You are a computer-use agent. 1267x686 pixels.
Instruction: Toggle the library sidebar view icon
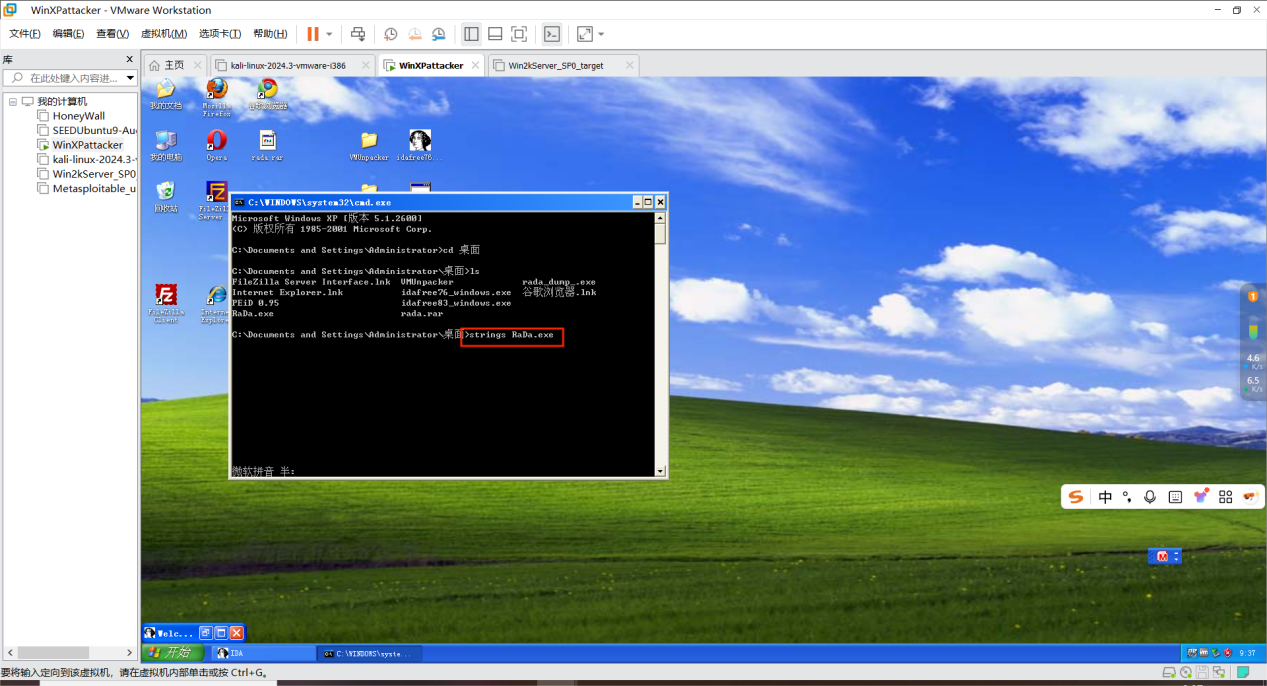(x=471, y=34)
